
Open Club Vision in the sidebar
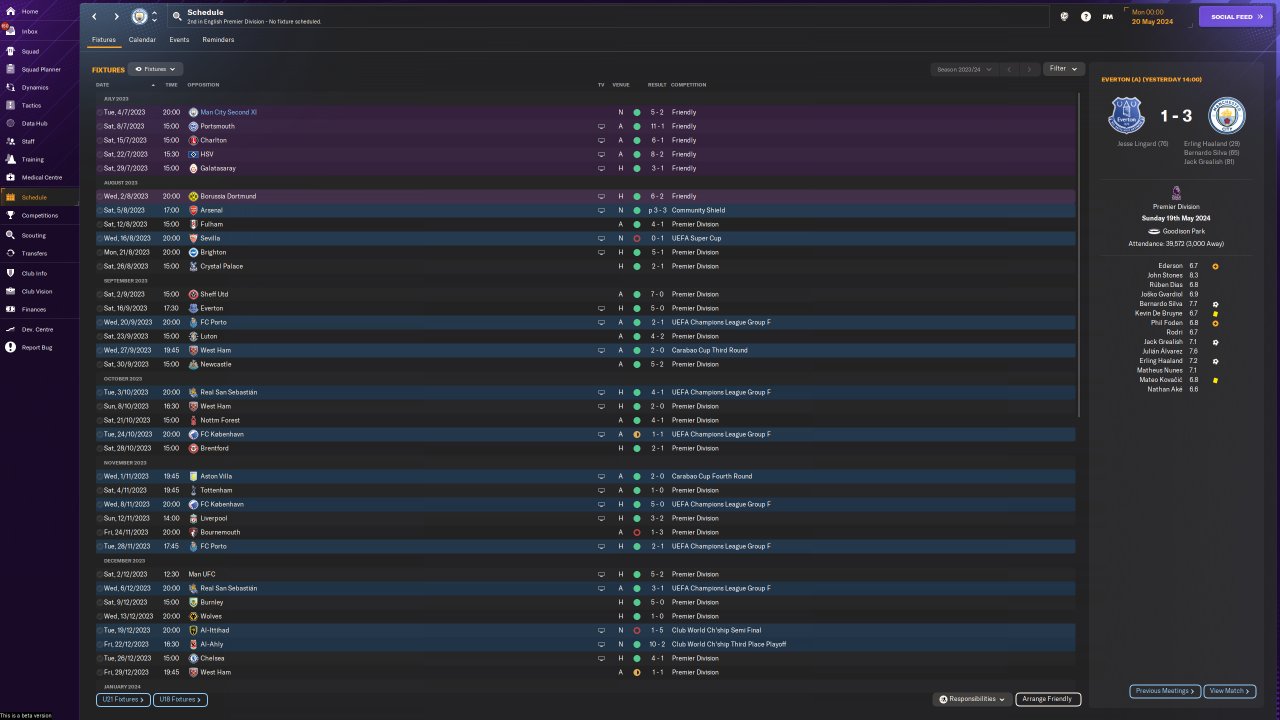tap(40, 291)
